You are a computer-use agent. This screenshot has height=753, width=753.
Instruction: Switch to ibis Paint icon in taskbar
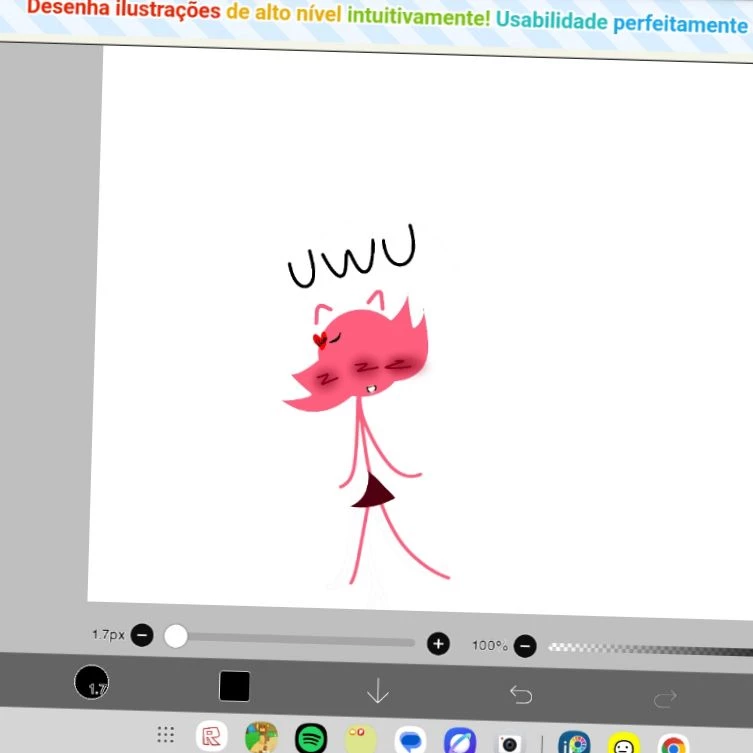(x=574, y=743)
